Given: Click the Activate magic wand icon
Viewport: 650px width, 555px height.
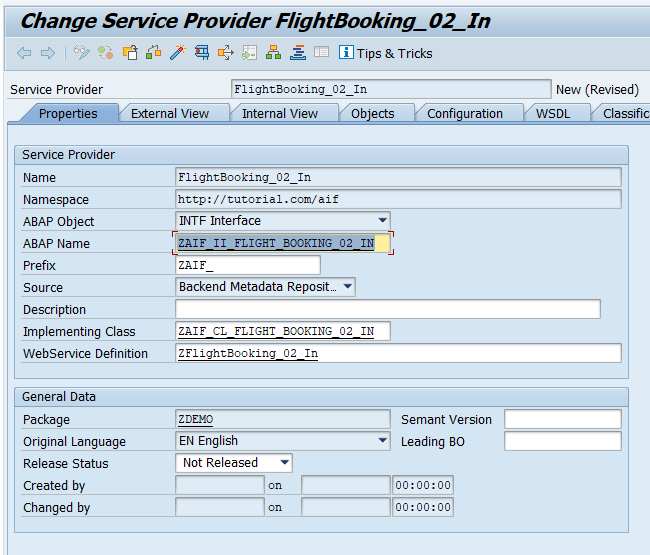Looking at the screenshot, I should [x=178, y=53].
